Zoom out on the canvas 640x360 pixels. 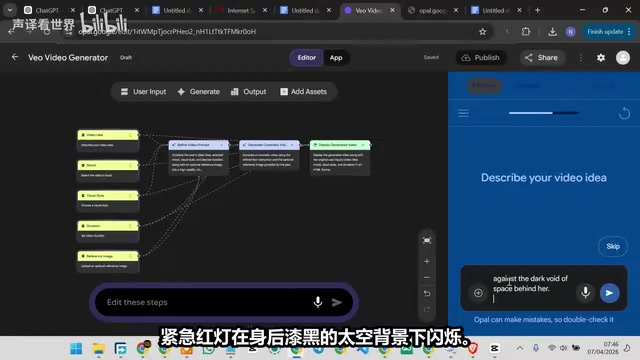(x=427, y=278)
